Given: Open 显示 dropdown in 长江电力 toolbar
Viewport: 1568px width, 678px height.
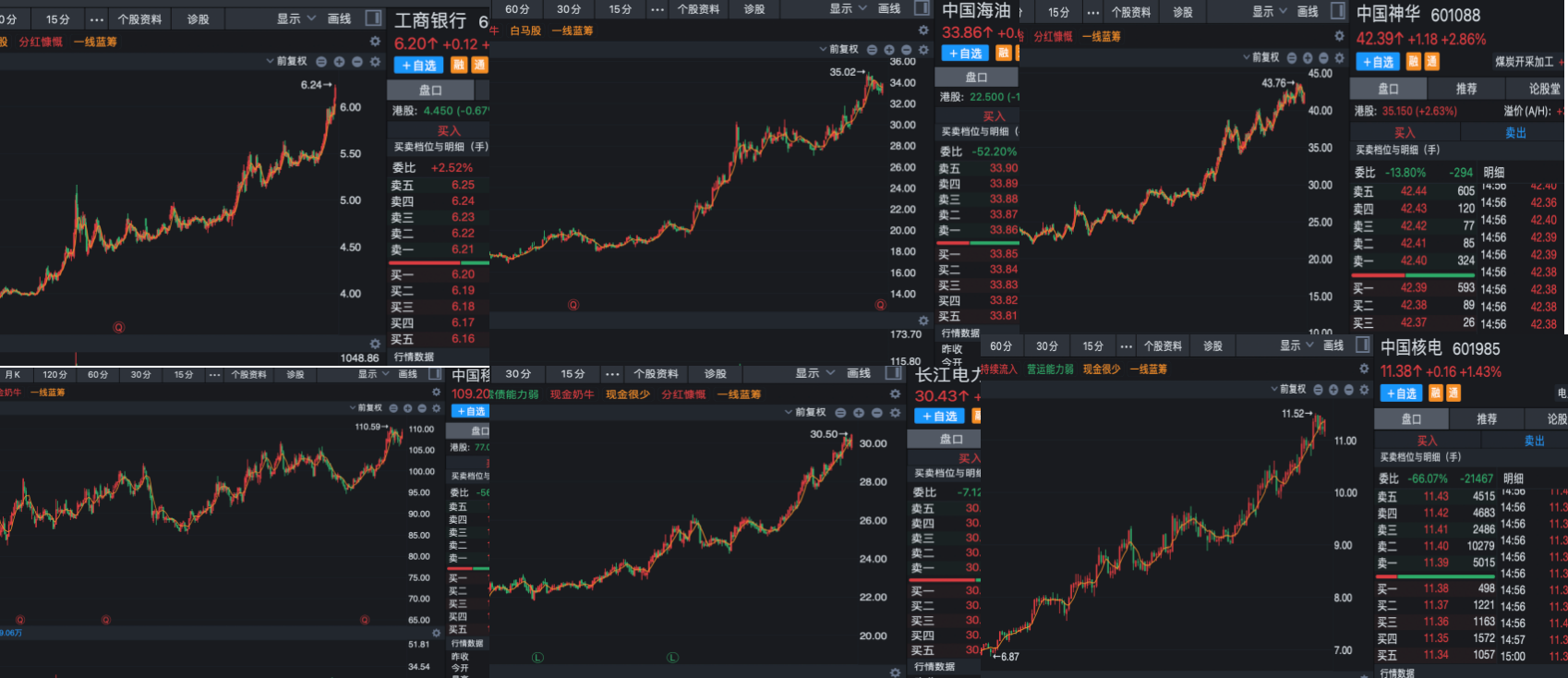Looking at the screenshot, I should pos(814,373).
